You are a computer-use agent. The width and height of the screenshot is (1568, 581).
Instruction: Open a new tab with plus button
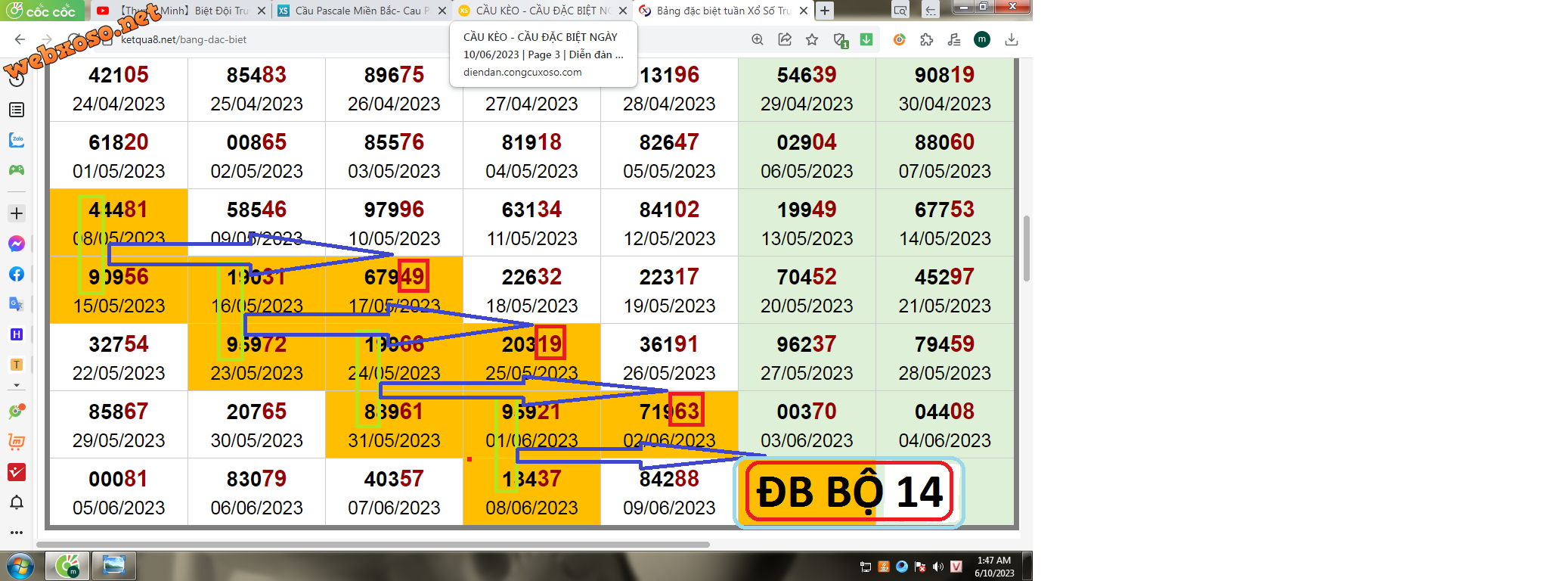coord(825,11)
